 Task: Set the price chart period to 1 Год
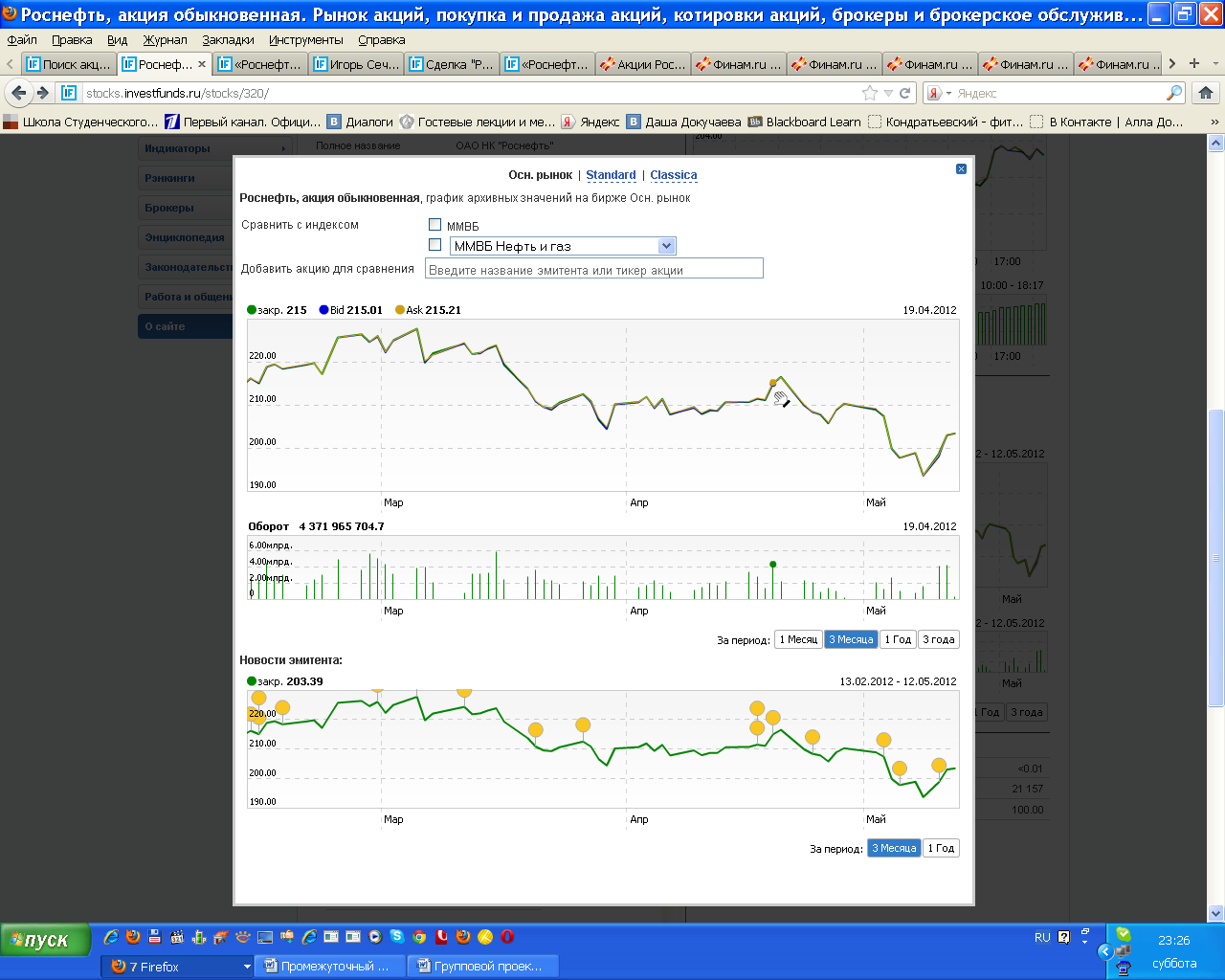pyautogui.click(x=898, y=639)
